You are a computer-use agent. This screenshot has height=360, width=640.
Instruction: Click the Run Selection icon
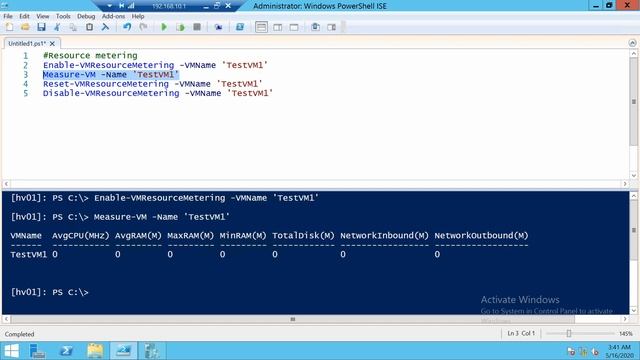point(180,27)
